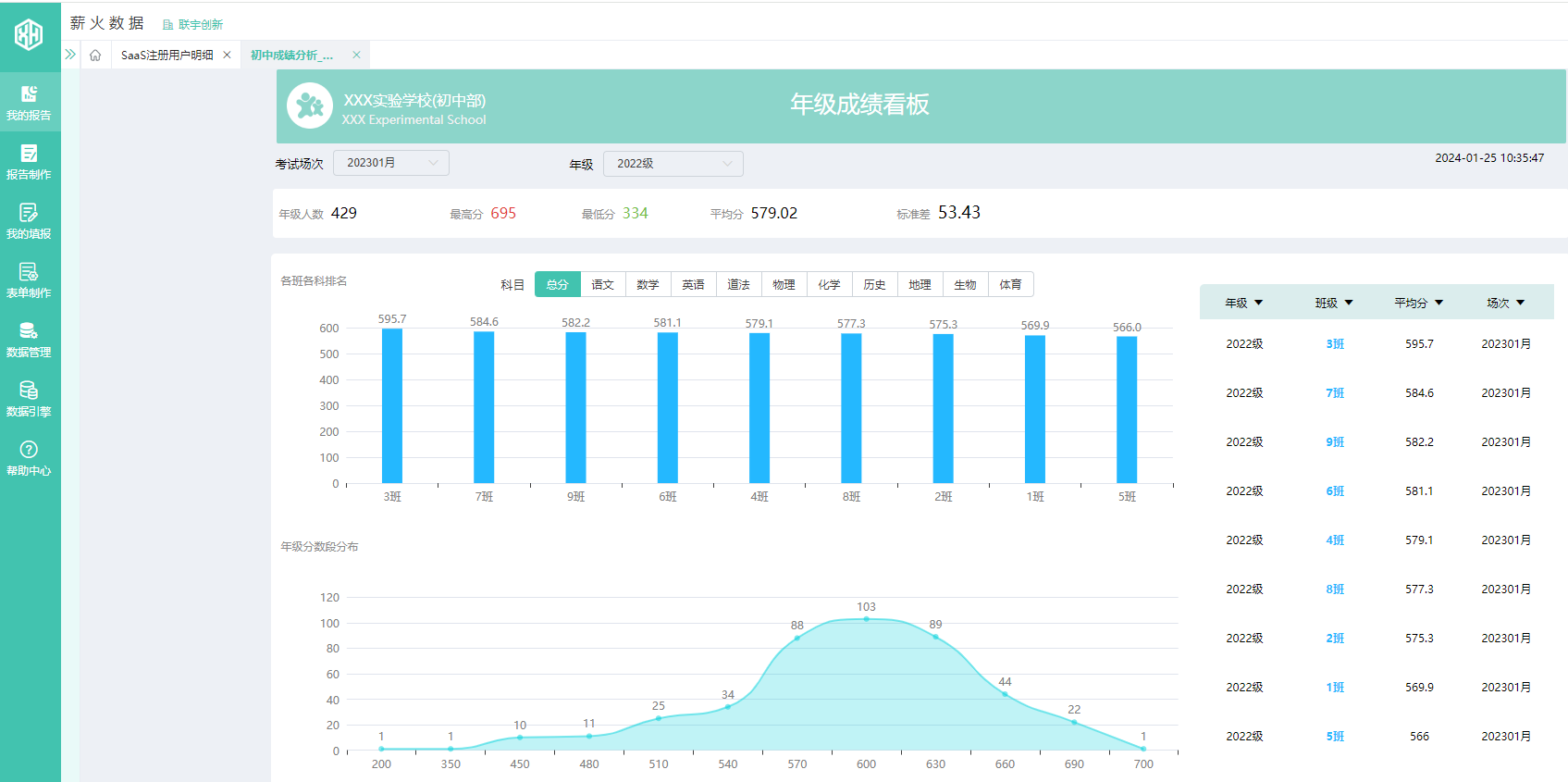Open 2班 link in table
The height and width of the screenshot is (782, 1568).
point(1335,639)
